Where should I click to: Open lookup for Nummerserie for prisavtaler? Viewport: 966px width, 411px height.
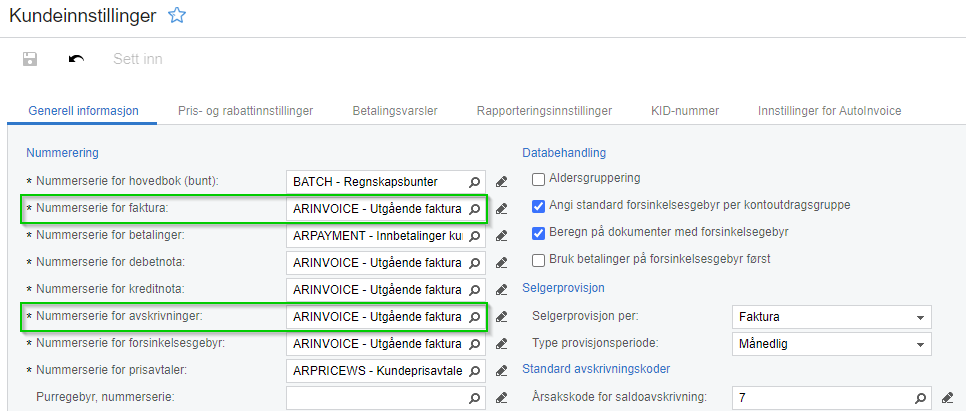click(474, 370)
